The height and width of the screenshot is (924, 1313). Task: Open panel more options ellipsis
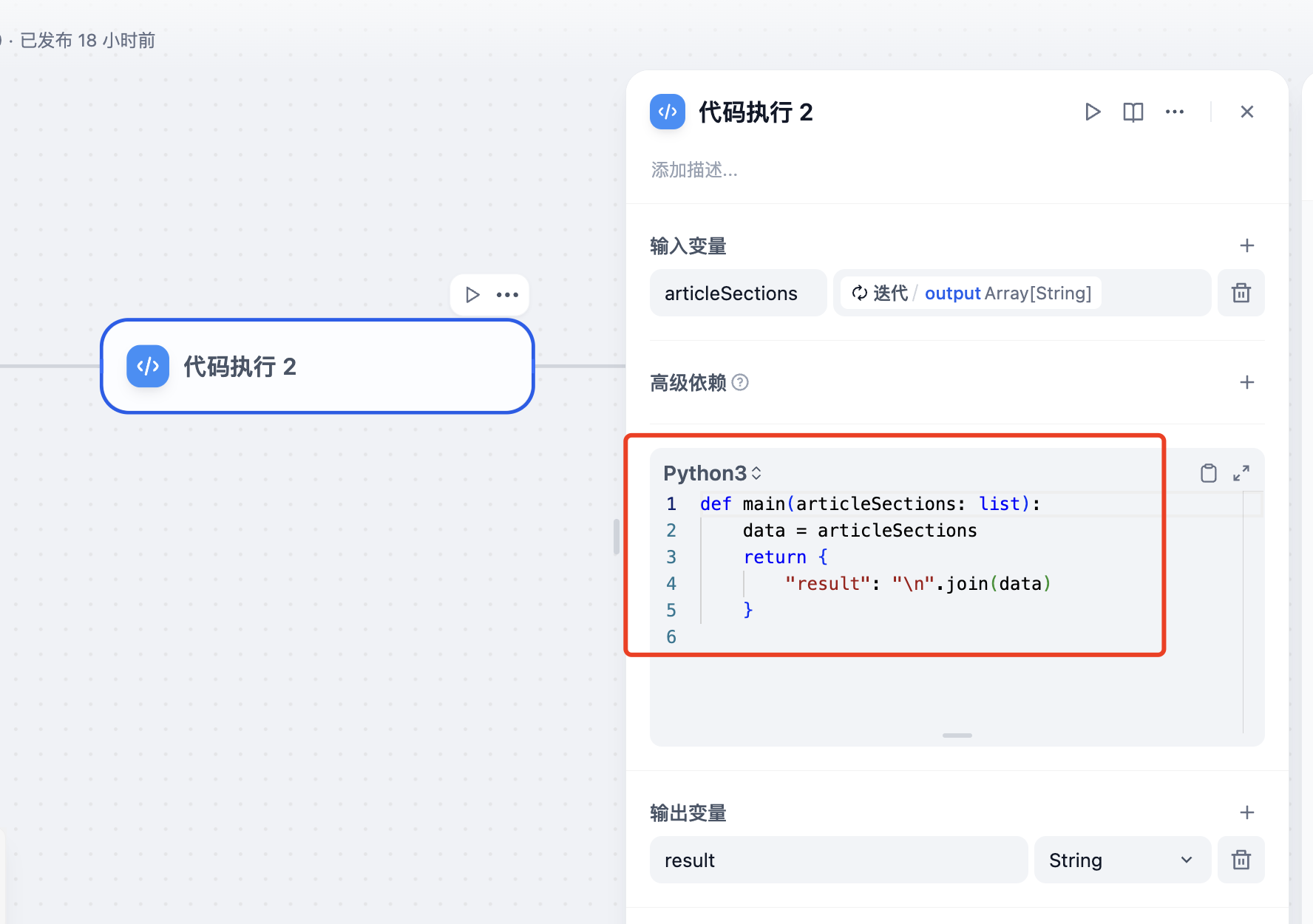[x=1174, y=112]
